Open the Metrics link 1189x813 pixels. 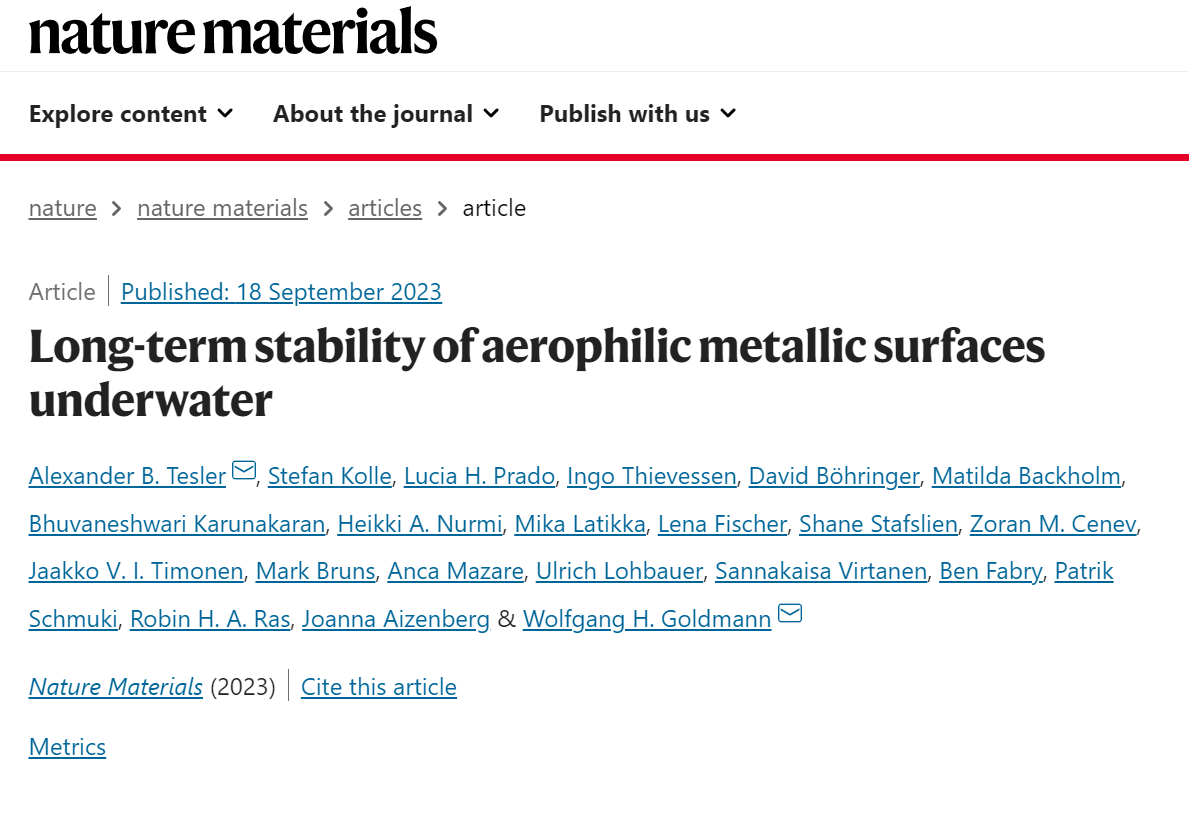[x=67, y=747]
